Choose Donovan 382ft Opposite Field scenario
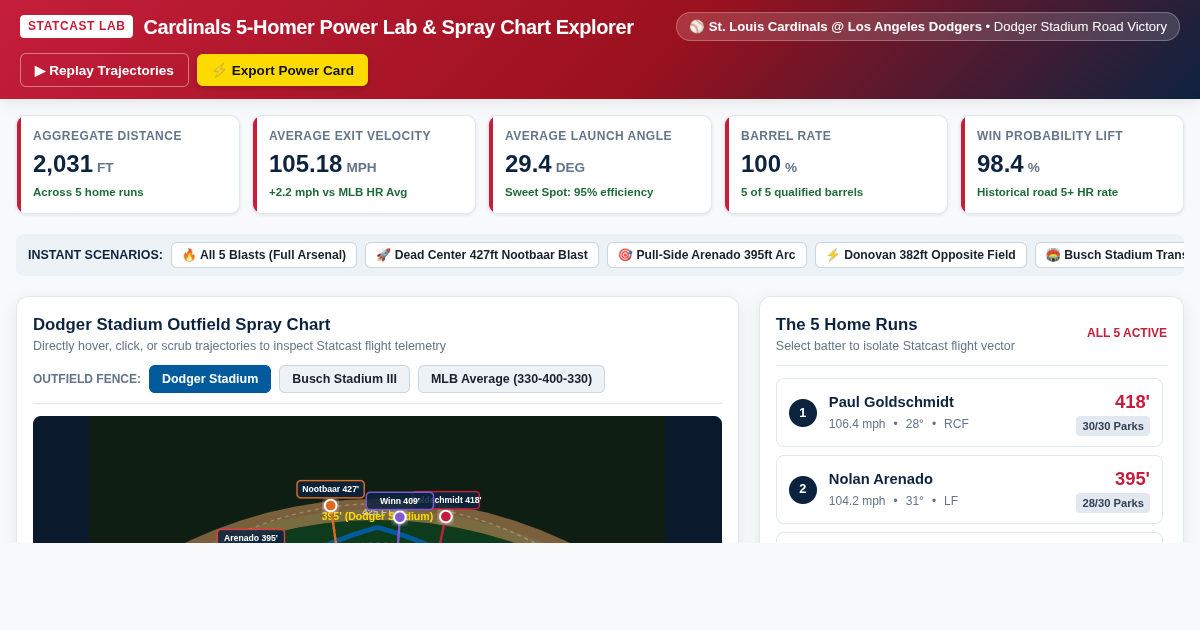This screenshot has height=630, width=1200. pos(921,255)
